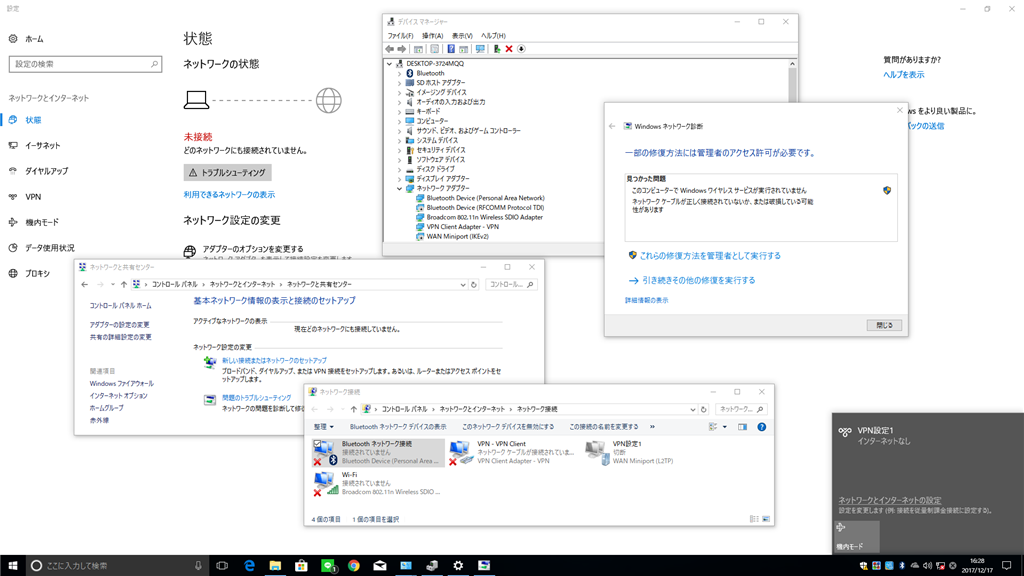Open the 操作(A) menu in Device Manager

[x=432, y=36]
